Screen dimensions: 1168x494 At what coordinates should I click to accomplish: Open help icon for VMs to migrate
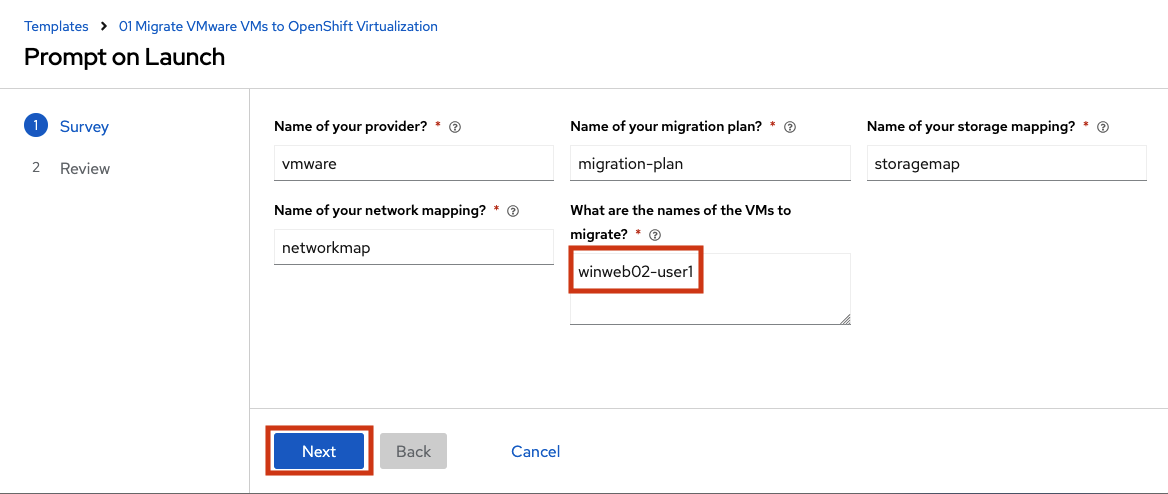click(x=655, y=235)
